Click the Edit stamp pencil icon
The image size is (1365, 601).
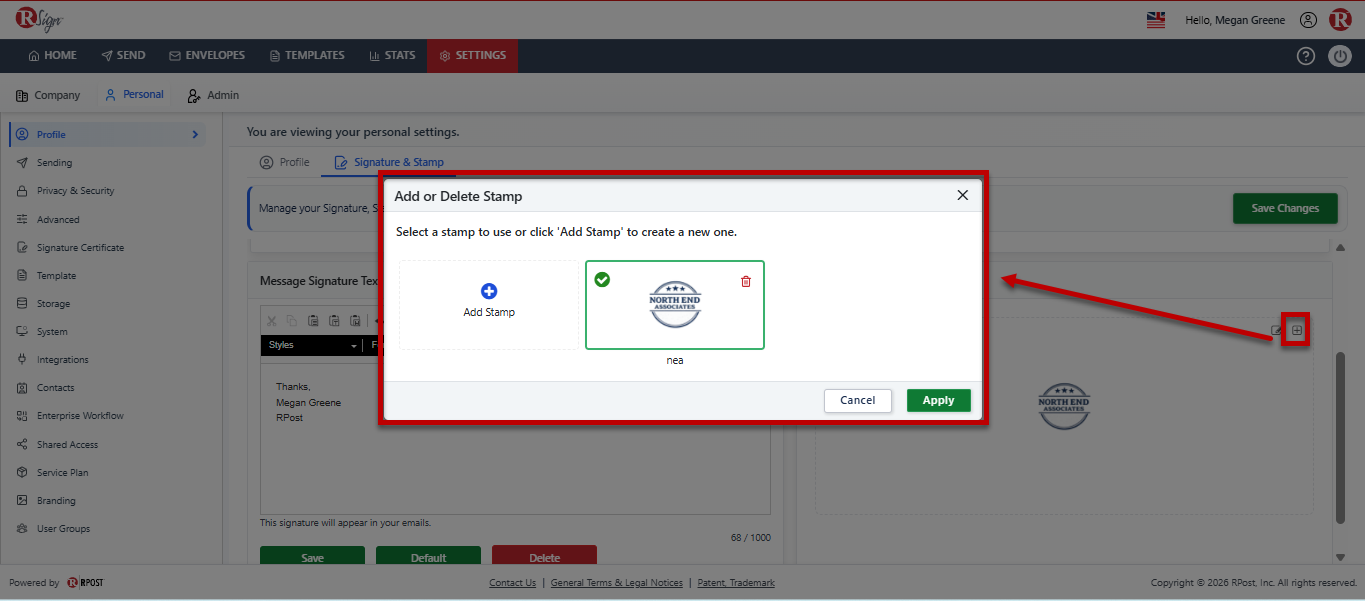[1277, 330]
